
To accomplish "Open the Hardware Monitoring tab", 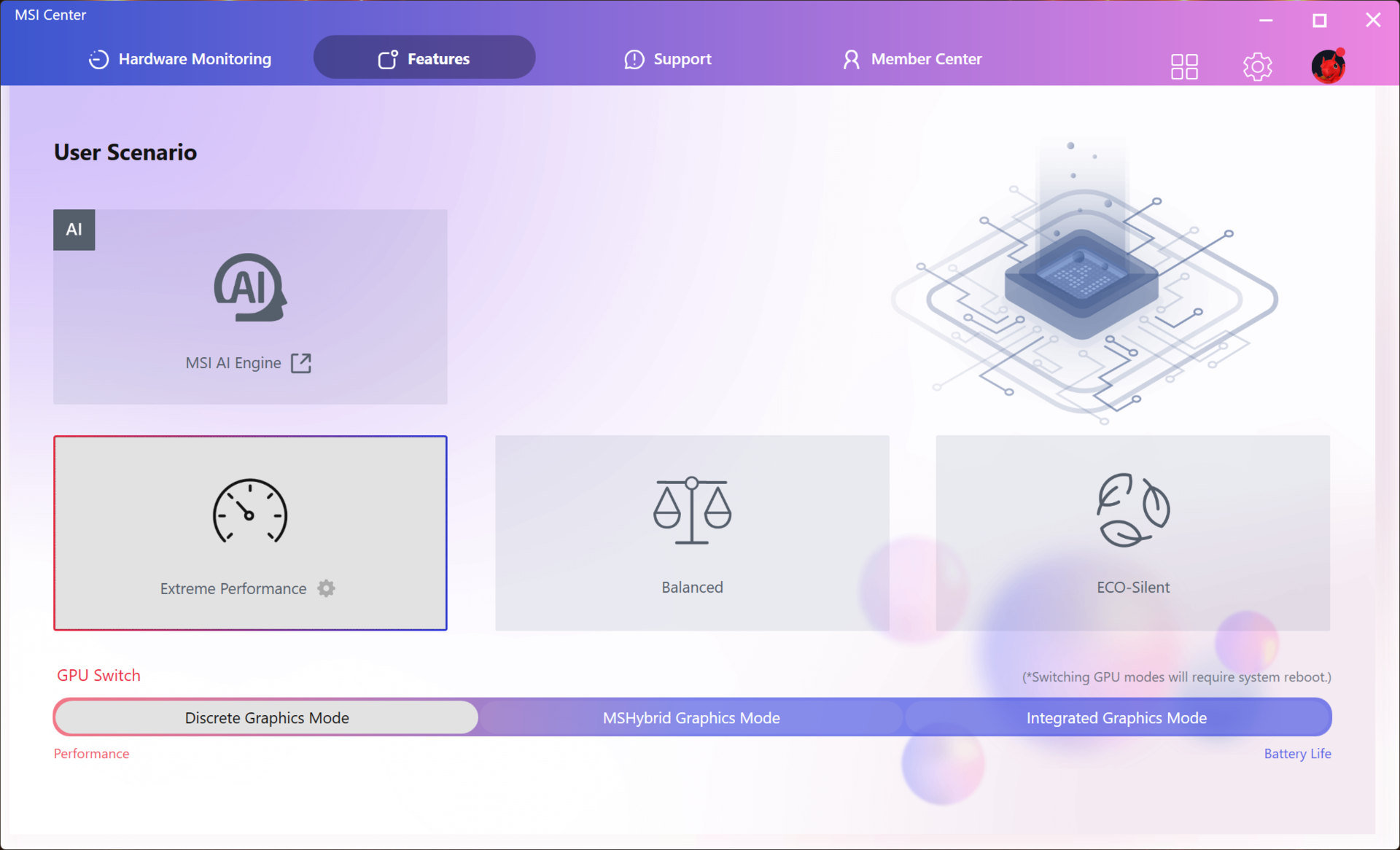I will tap(180, 59).
